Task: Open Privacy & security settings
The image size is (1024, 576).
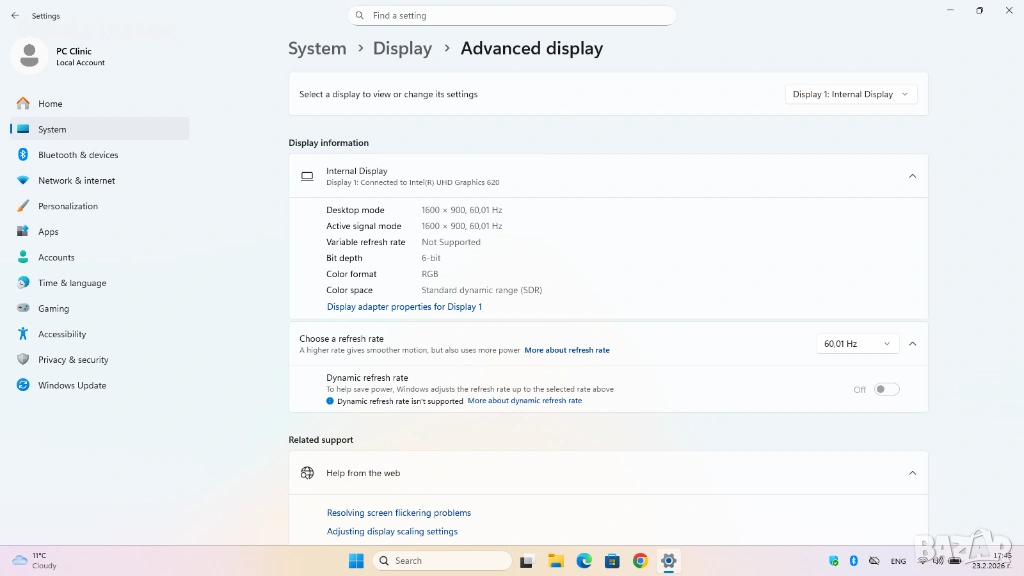Action: (73, 360)
